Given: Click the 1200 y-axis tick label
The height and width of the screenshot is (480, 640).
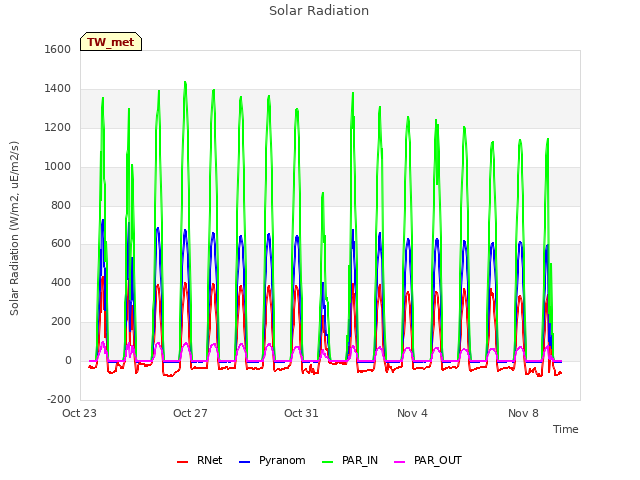Looking at the screenshot, I should click(x=58, y=128).
